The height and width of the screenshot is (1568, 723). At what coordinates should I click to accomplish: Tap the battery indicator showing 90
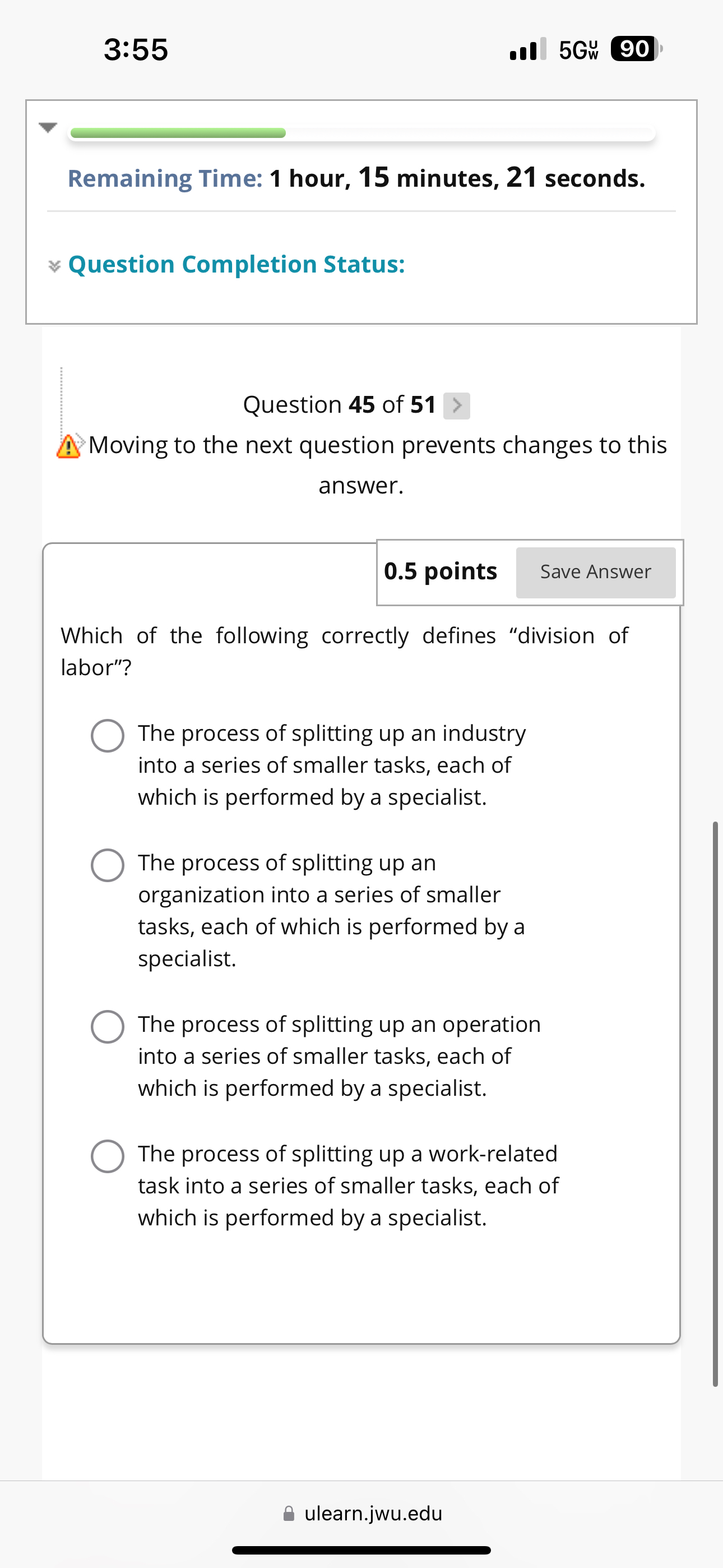click(x=636, y=49)
